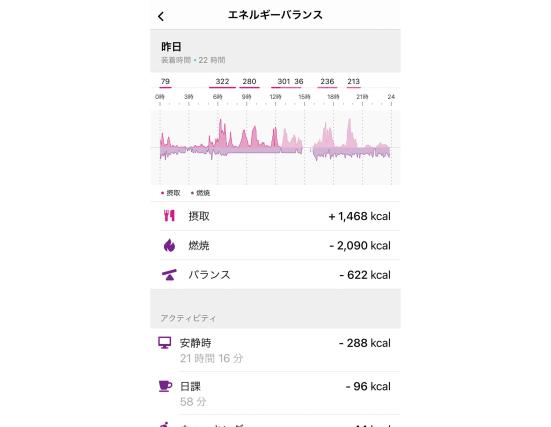Tap the coffee cup daily routine icon
The height and width of the screenshot is (427, 551).
click(165, 386)
